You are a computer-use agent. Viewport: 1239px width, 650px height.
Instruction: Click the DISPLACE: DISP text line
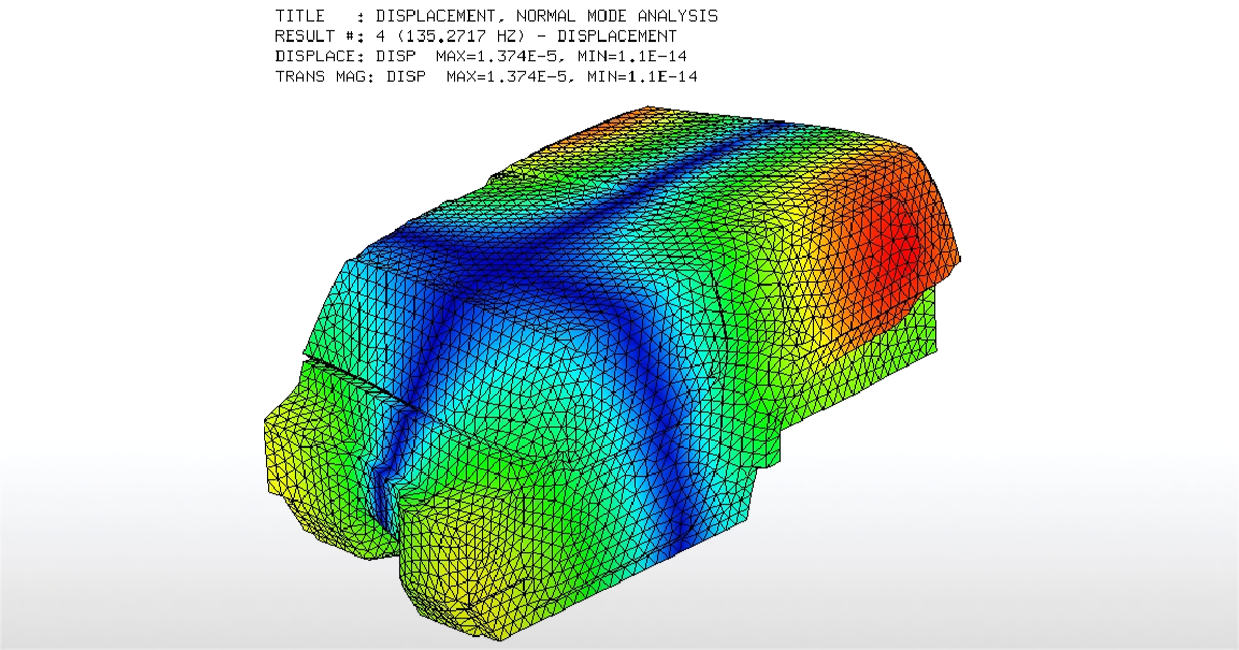point(486,56)
